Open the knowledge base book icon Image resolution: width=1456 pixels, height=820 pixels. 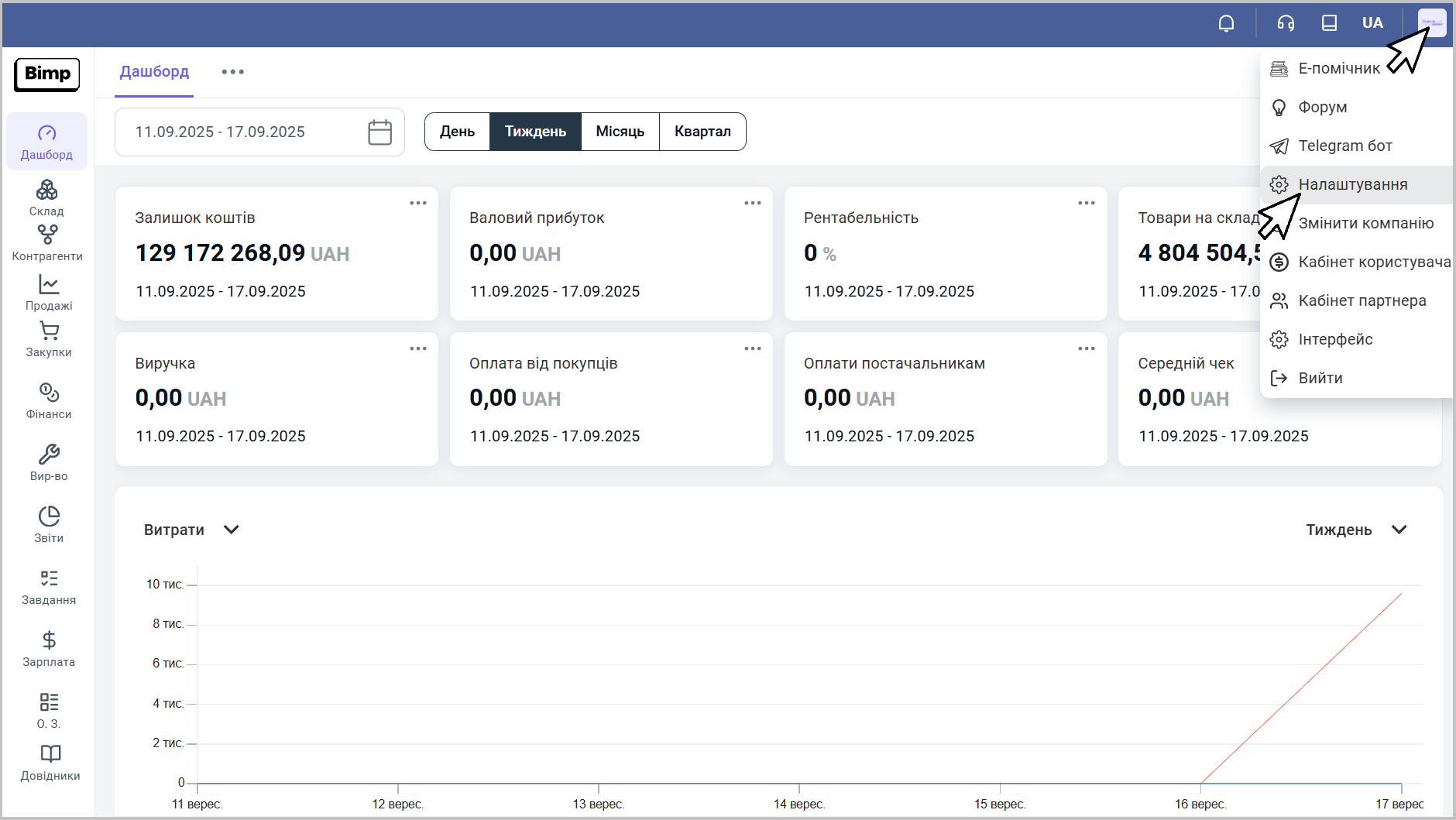(x=1329, y=23)
